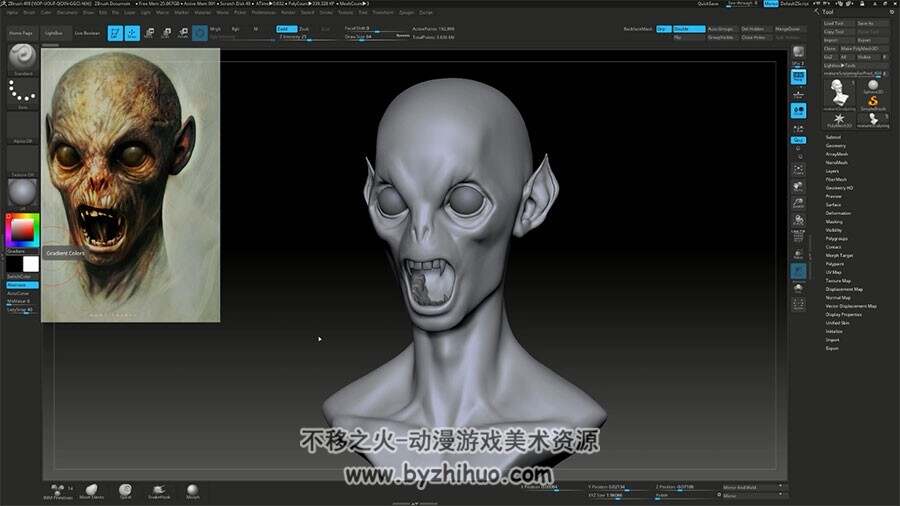Expand the Morph Target subpalette
This screenshot has width=900, height=506.
[x=839, y=255]
